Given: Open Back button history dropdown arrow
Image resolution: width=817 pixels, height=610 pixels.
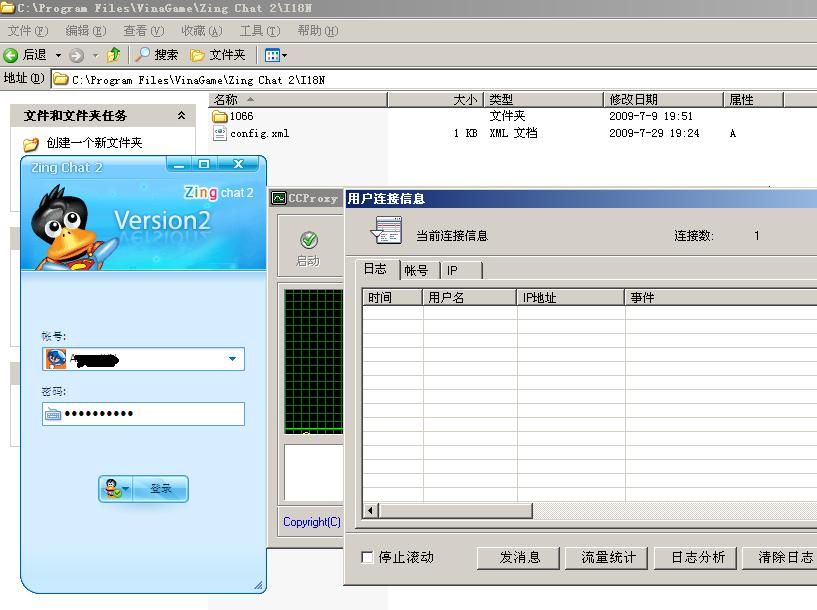Looking at the screenshot, I should (58, 55).
